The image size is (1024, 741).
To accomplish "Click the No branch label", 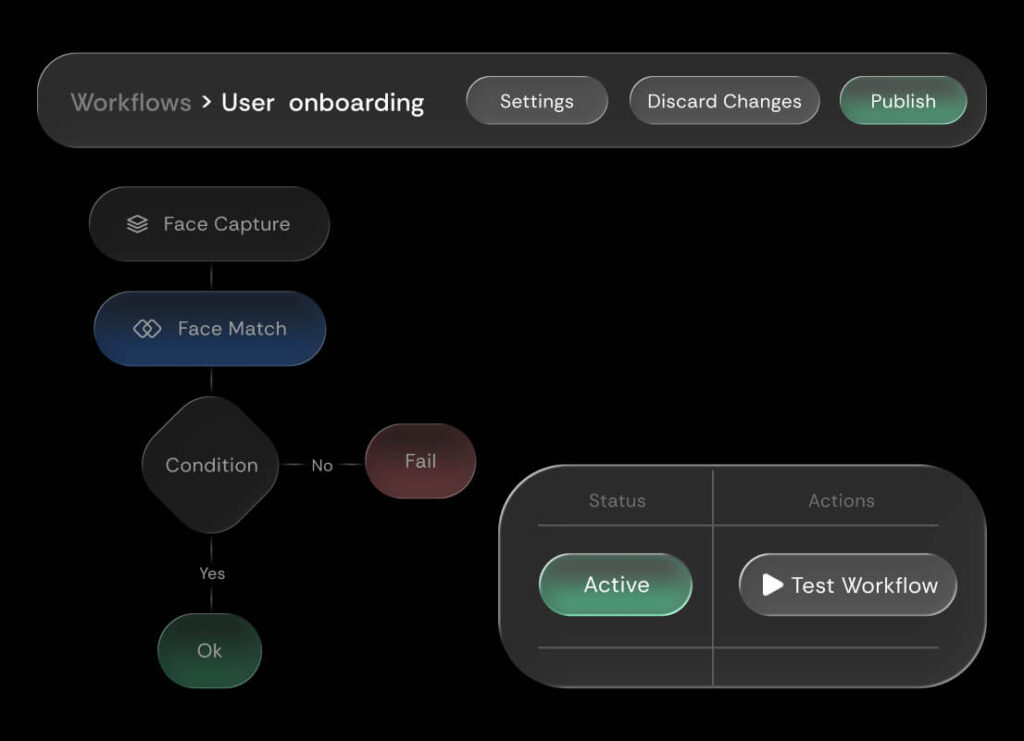I will point(322,466).
